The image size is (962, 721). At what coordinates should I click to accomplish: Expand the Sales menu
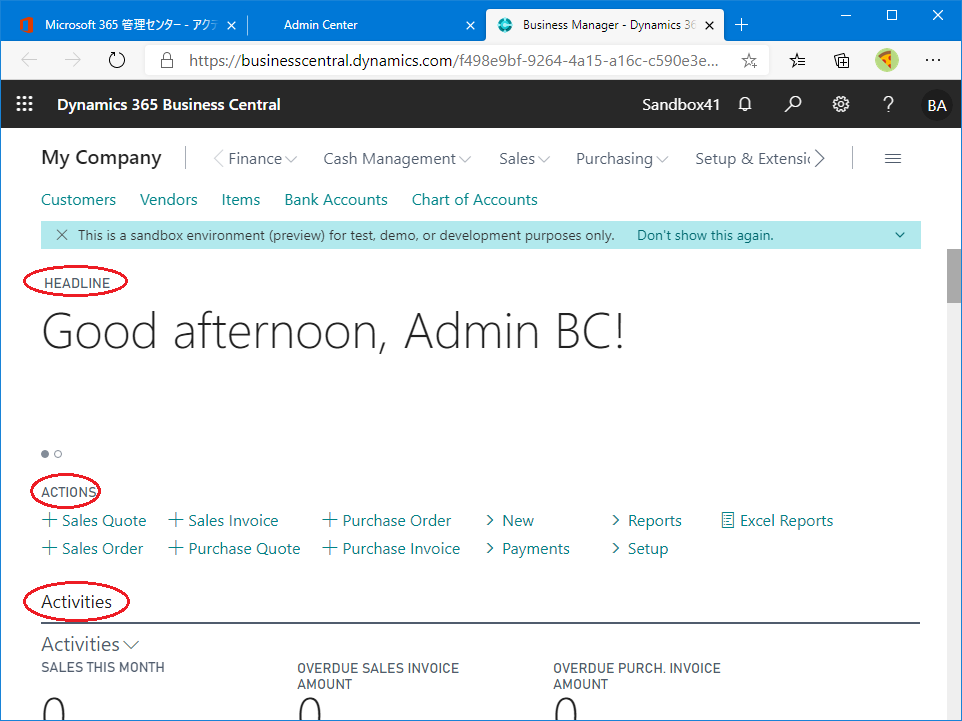coord(524,159)
